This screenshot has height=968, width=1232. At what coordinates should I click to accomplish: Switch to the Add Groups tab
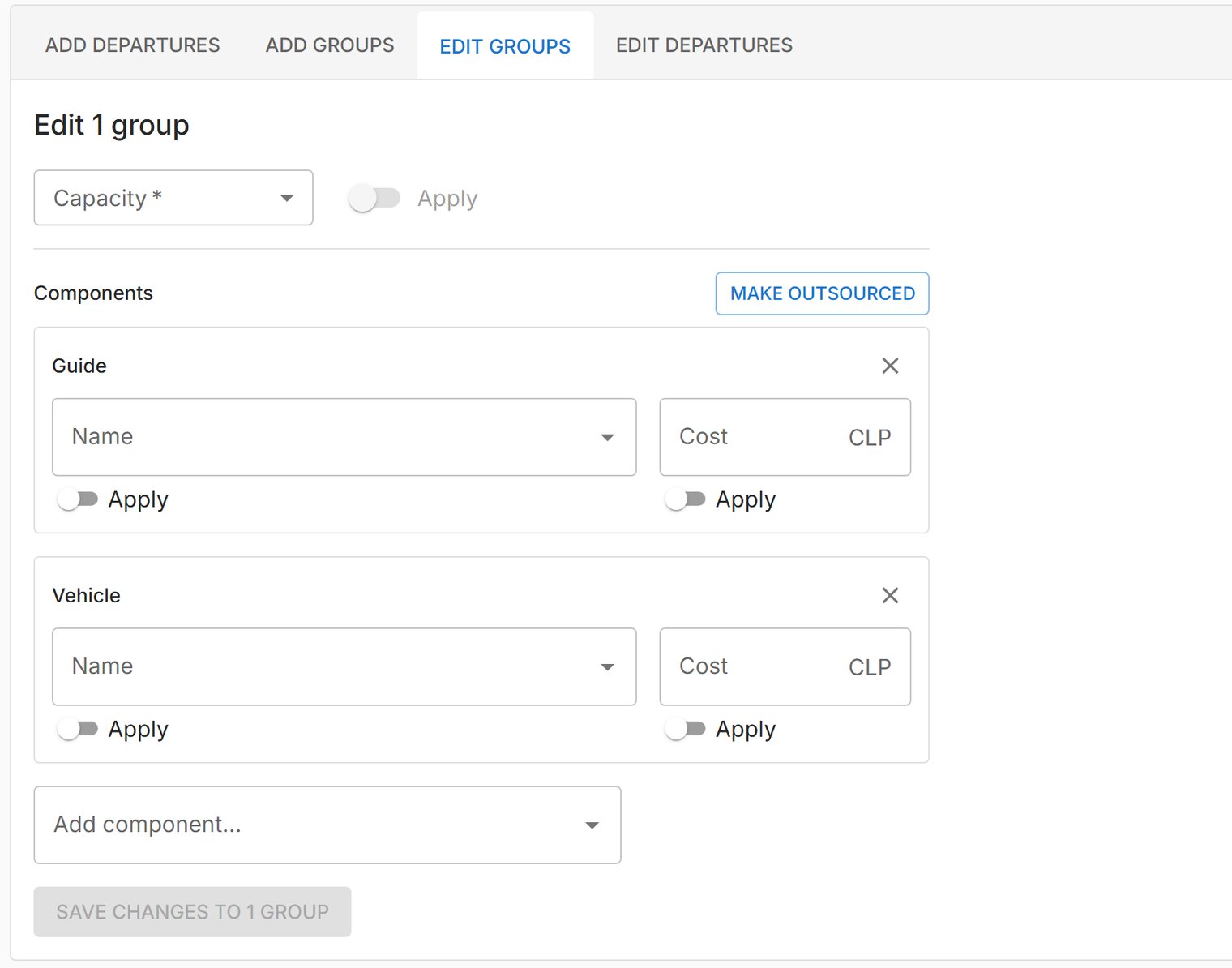[x=330, y=45]
